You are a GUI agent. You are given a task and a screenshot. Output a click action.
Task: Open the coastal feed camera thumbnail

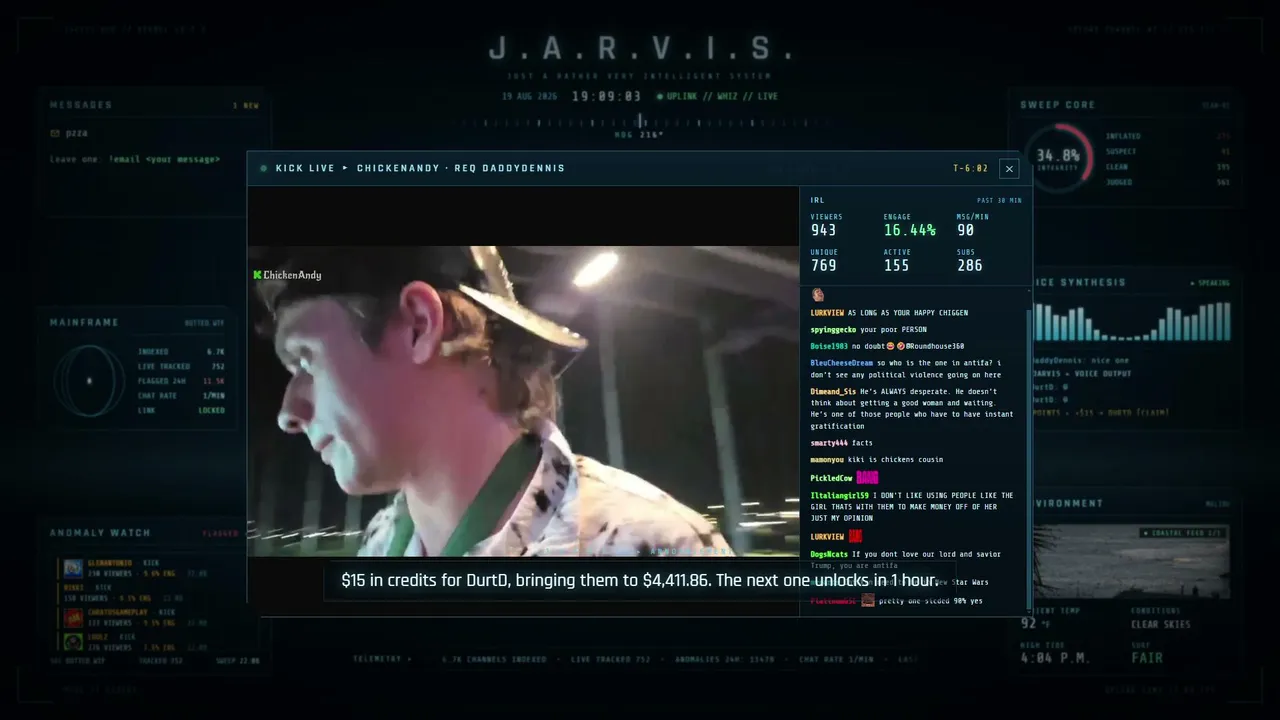coord(1131,561)
